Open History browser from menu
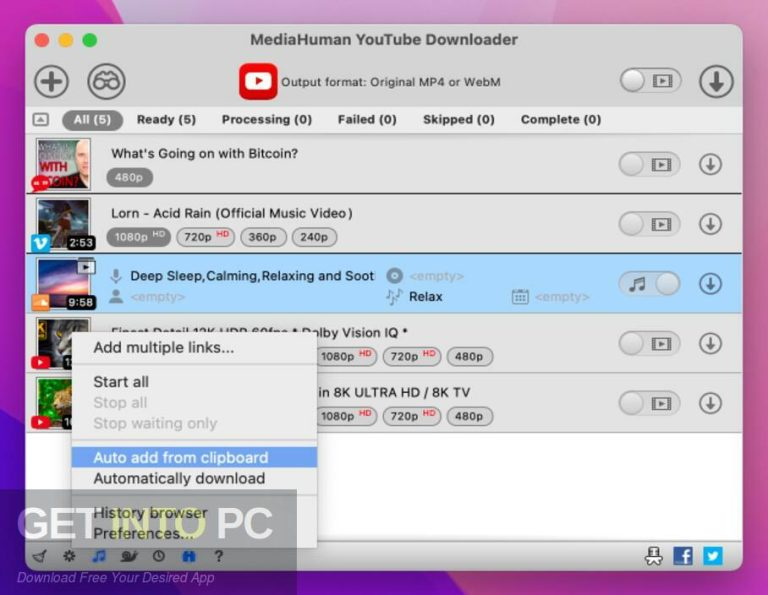 pos(194,513)
